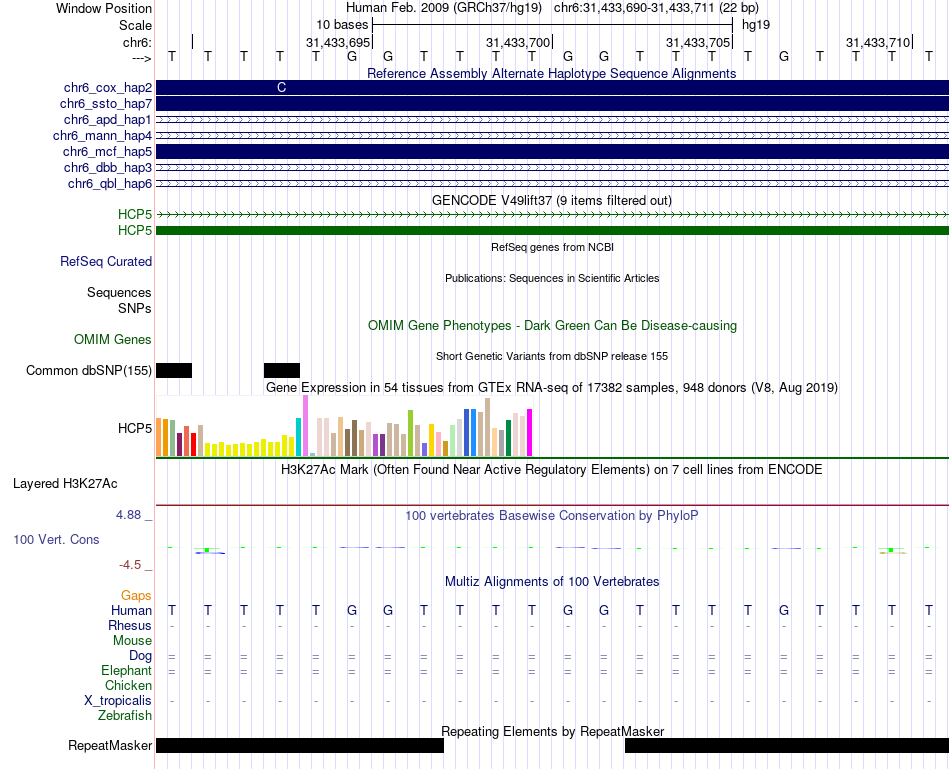Open 100 vertebrates Basewise Conservation by PhyloP title

[552, 516]
